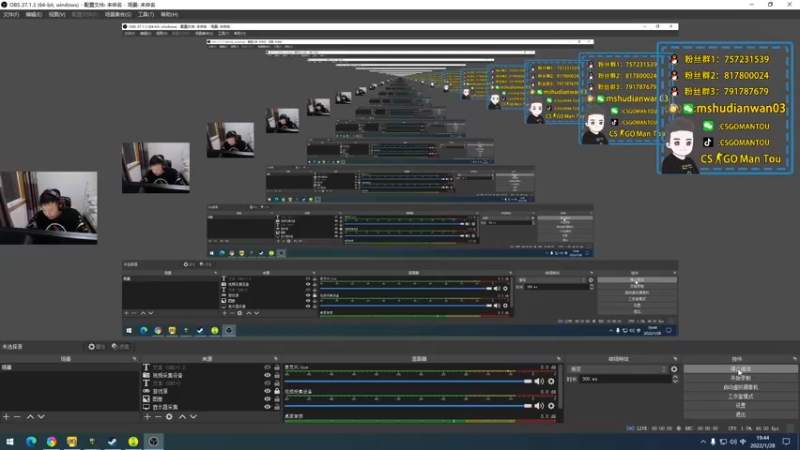Click 开始录制 to start recording
800x450 pixels.
pos(740,378)
